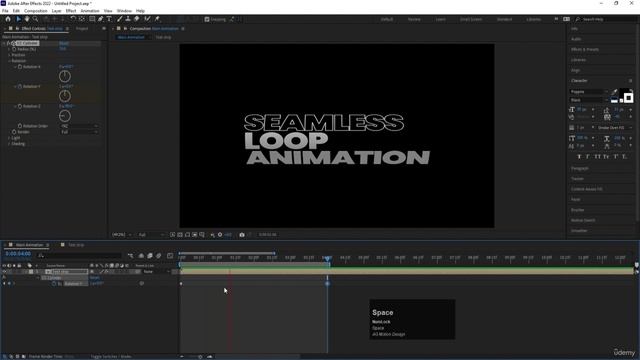
Task: Select the Brush tool
Action: pyautogui.click(x=120, y=19)
